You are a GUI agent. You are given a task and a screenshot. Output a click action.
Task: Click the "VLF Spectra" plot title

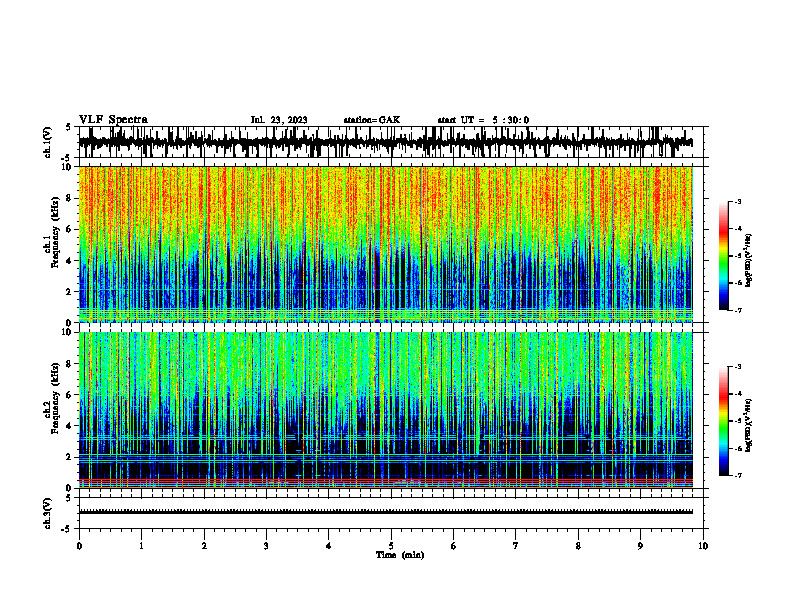pyautogui.click(x=114, y=120)
